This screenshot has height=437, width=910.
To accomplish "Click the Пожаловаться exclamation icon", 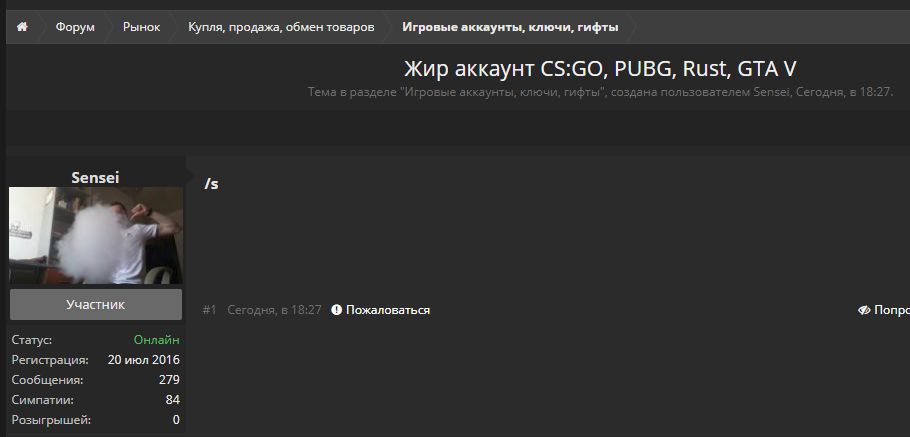I will pos(336,310).
